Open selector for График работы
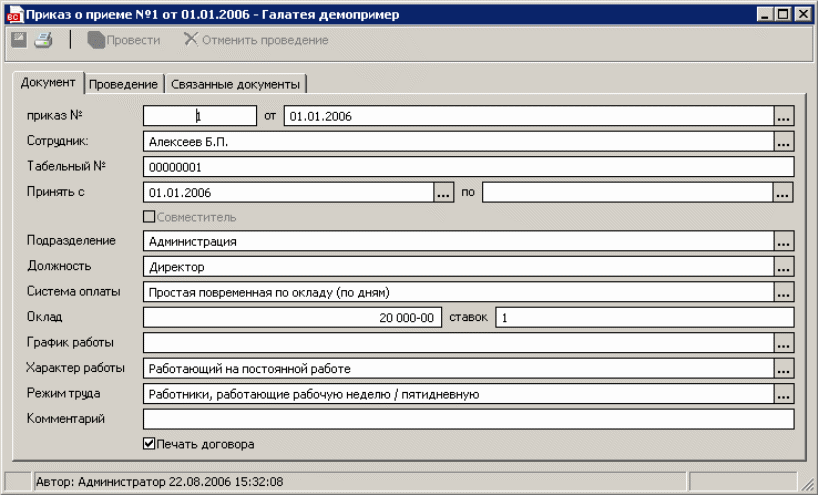818x495 pixels. click(784, 343)
